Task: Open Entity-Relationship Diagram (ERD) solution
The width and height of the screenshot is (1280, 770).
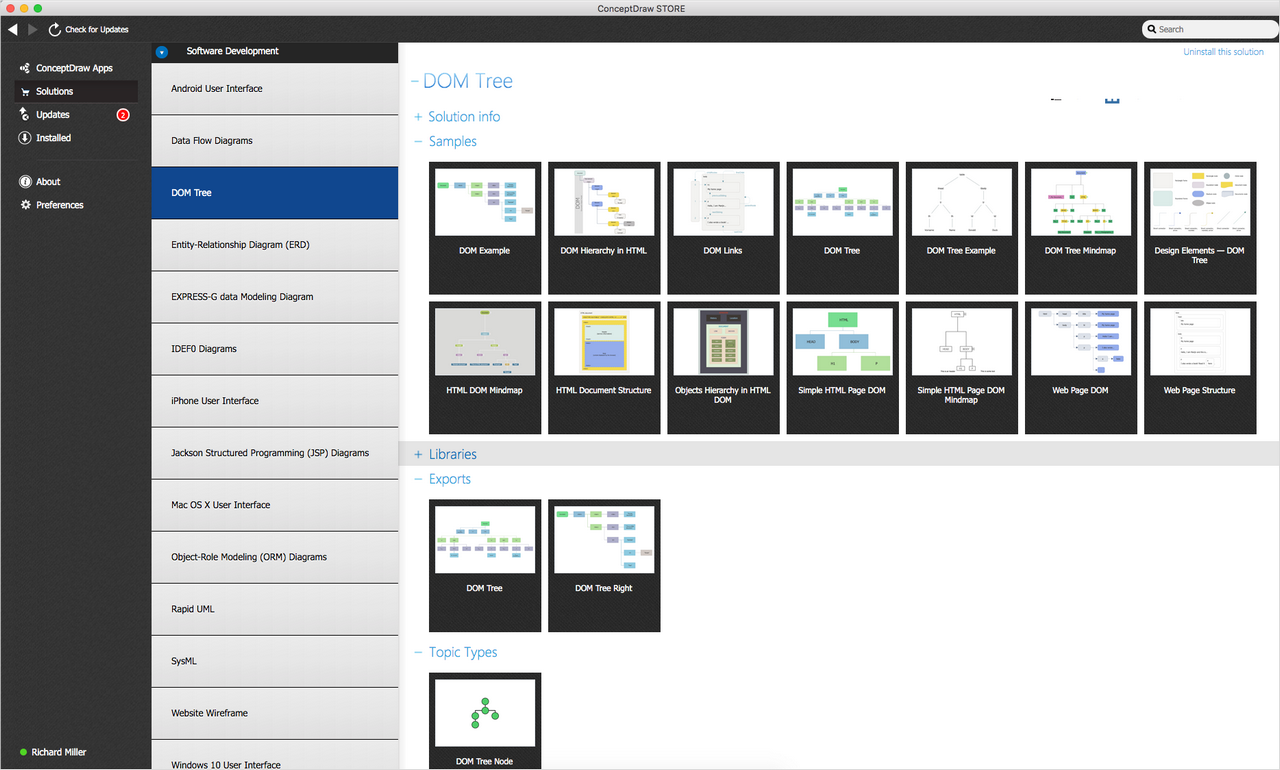Action: [x=275, y=245]
